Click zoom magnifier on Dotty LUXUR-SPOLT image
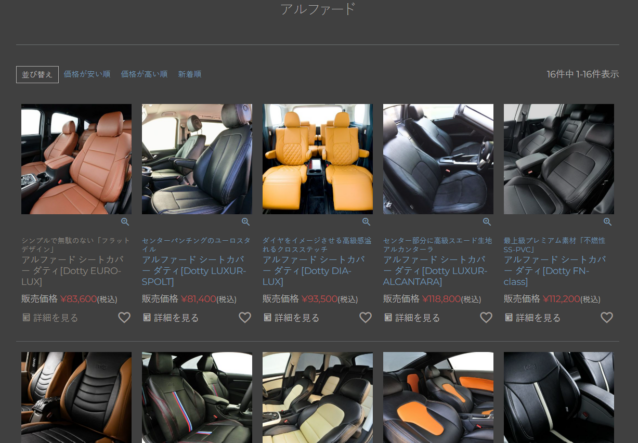 coord(246,222)
